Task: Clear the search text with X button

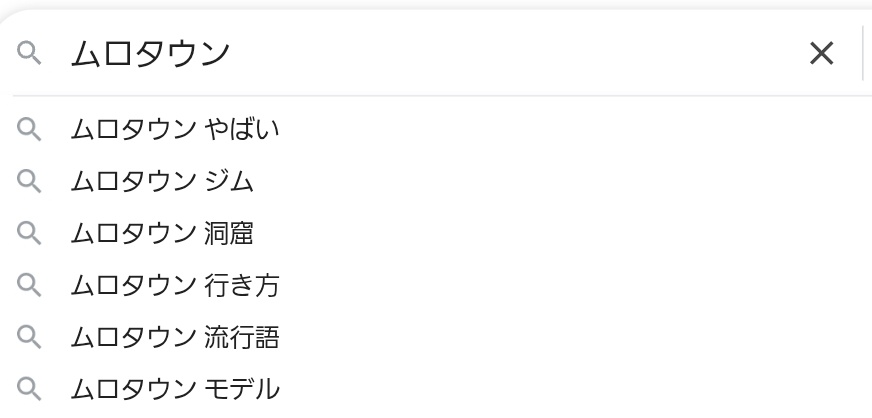Action: coord(821,53)
